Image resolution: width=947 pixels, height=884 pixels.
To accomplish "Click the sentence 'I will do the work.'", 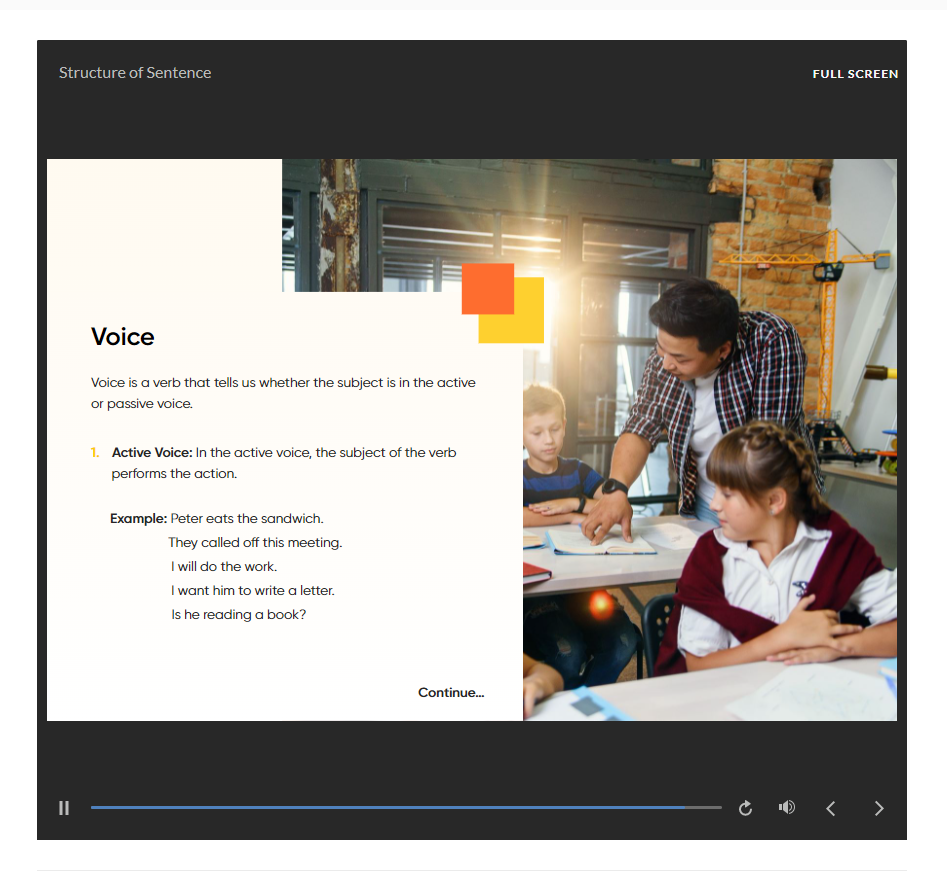I will [x=224, y=566].
